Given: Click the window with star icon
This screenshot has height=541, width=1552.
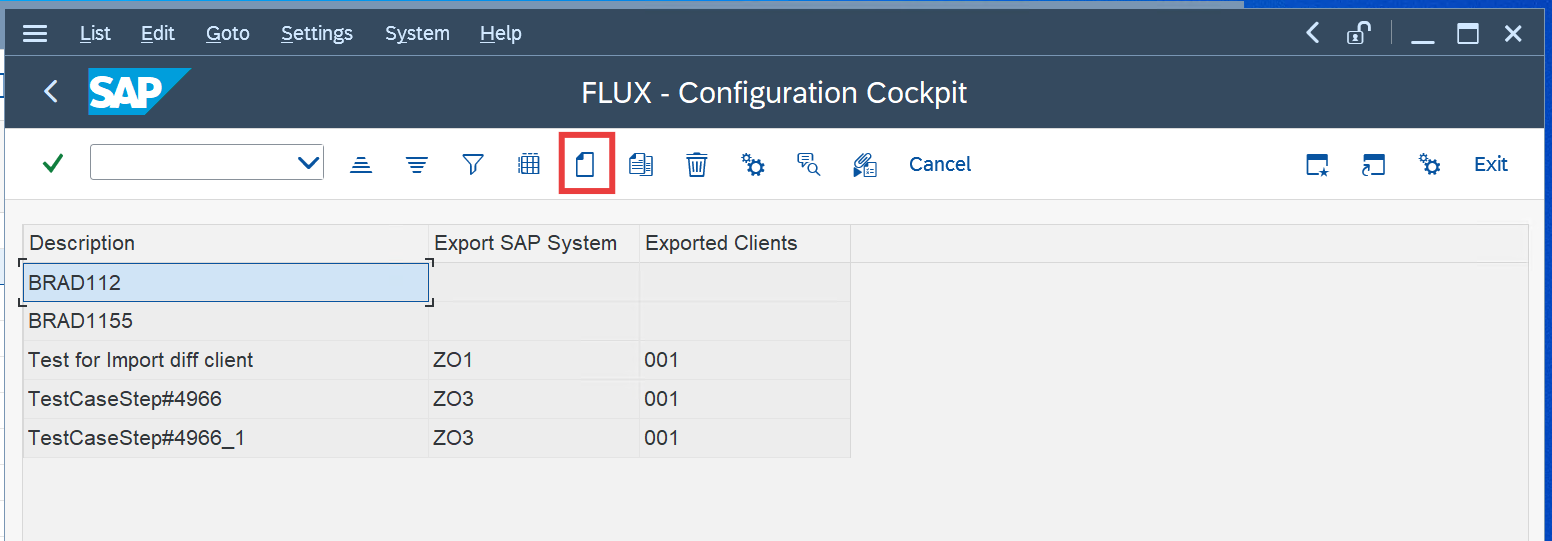Looking at the screenshot, I should [x=1318, y=165].
